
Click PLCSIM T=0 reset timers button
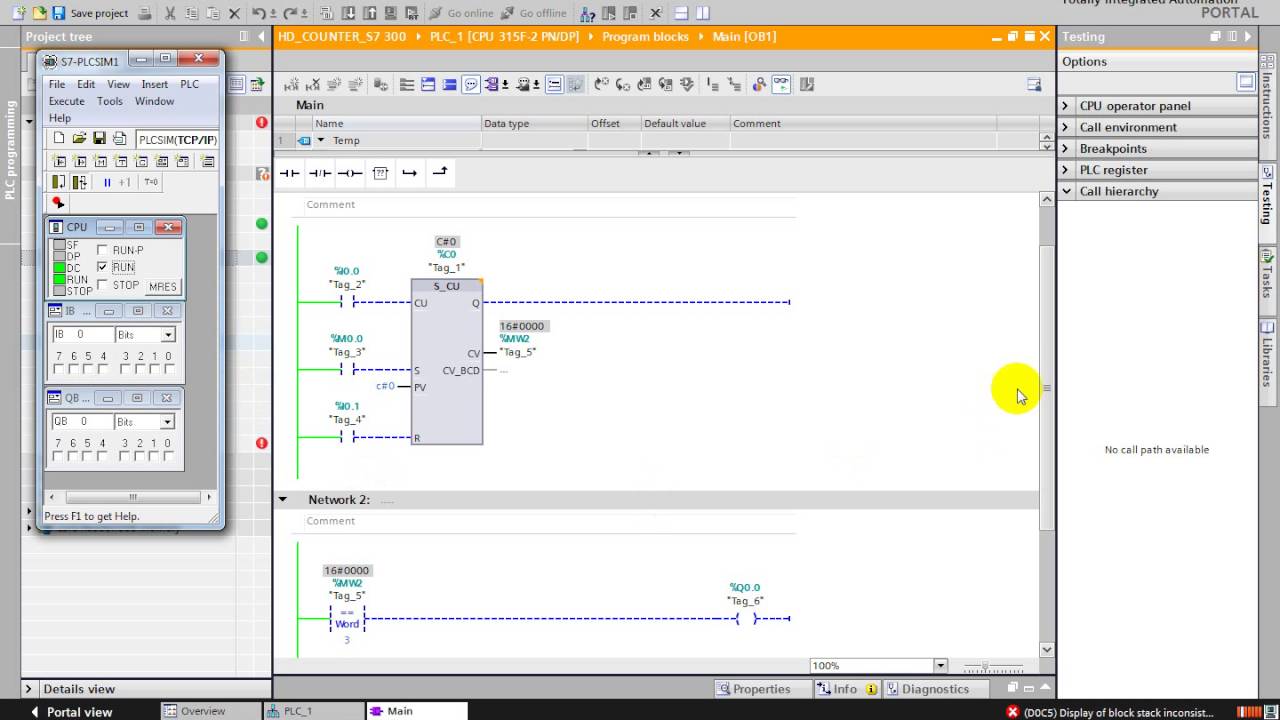[151, 182]
